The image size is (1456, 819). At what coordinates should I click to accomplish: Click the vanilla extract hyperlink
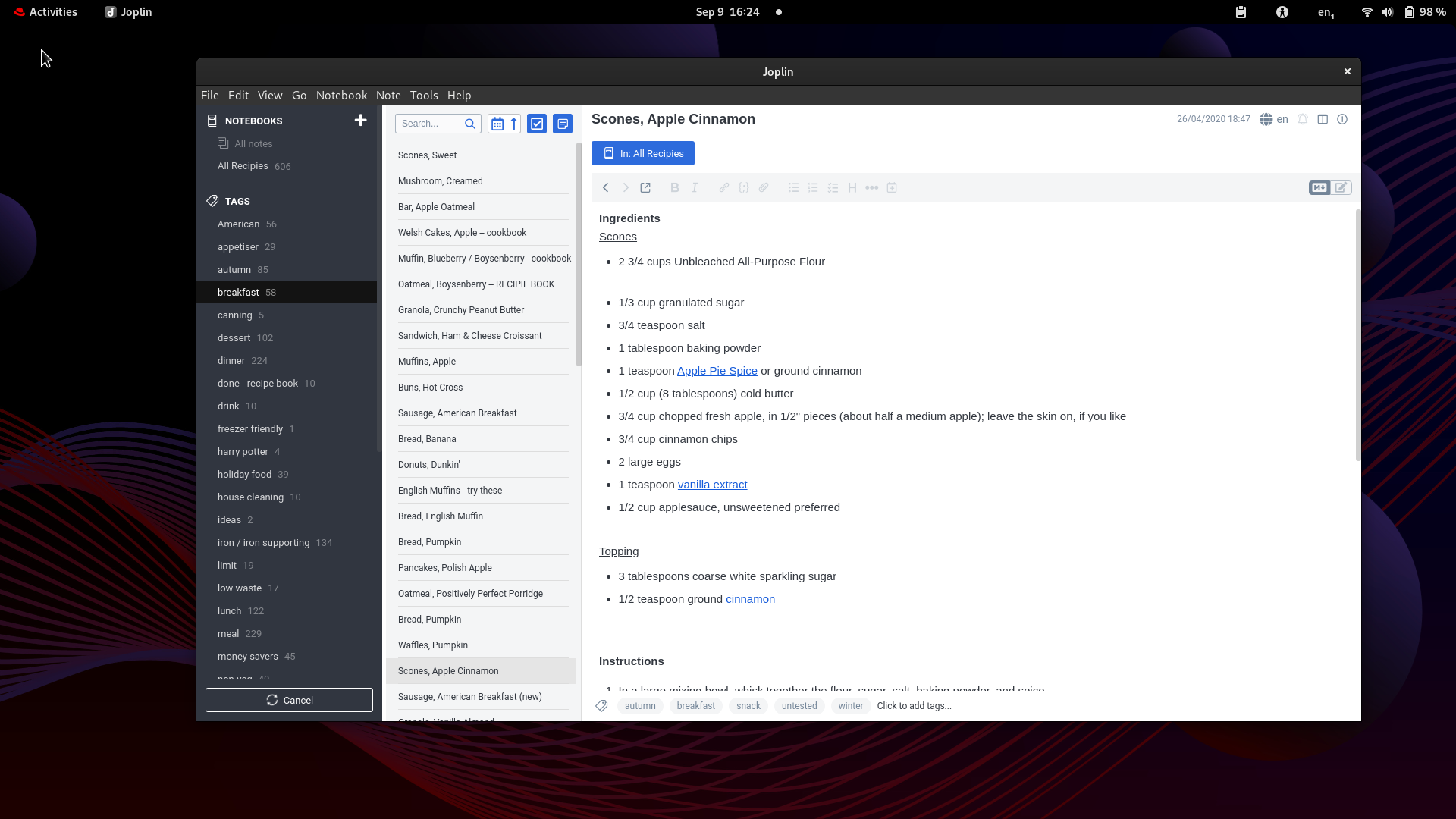coord(712,484)
